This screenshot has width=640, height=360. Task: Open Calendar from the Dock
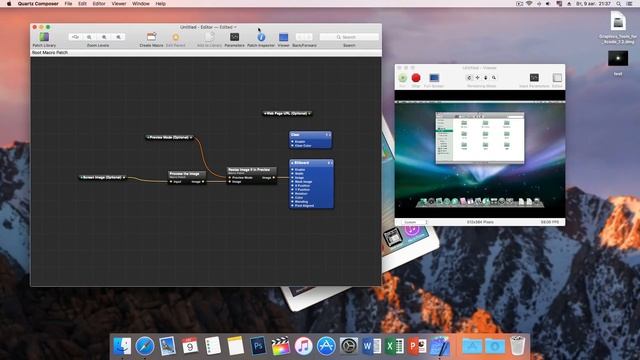point(190,346)
